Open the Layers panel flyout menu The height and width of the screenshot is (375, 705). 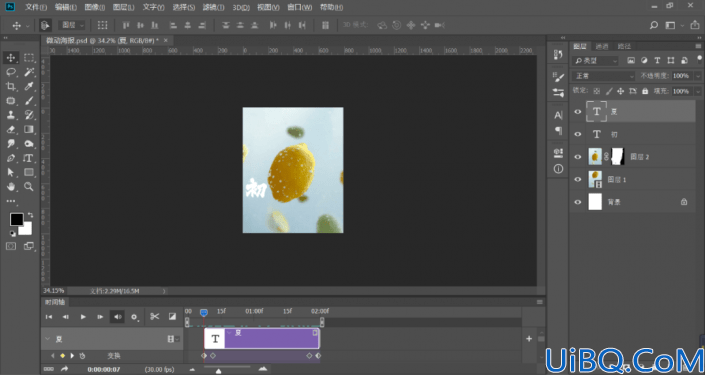[x=698, y=46]
